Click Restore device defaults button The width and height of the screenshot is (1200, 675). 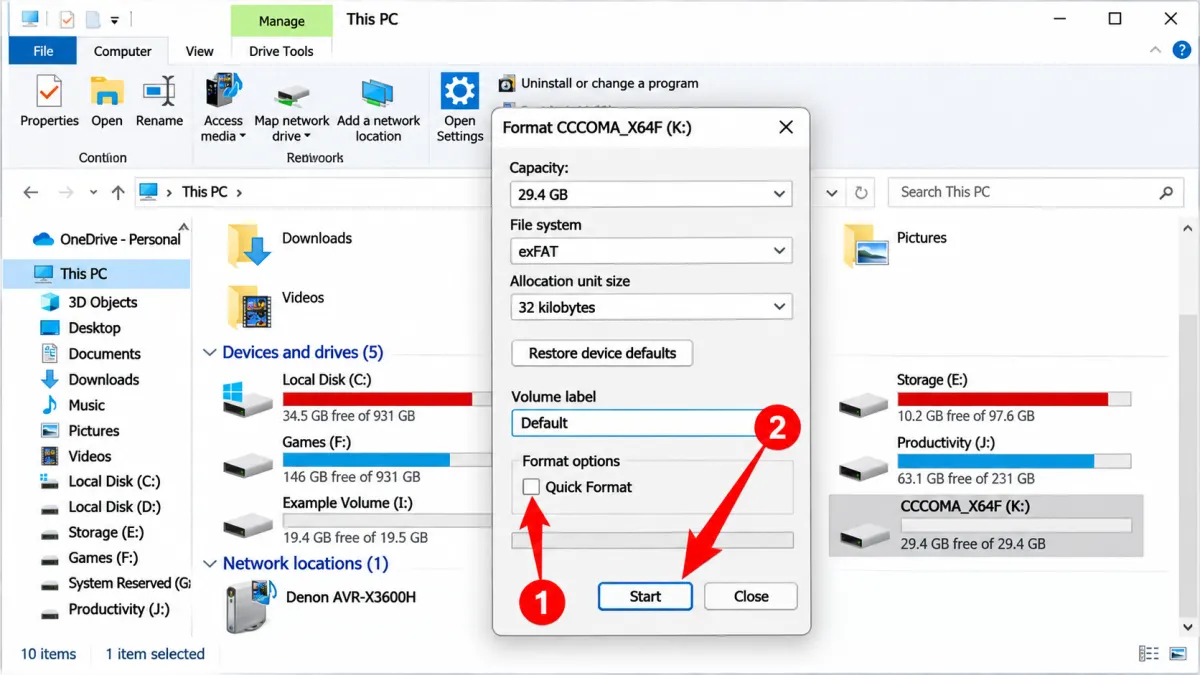(x=602, y=353)
